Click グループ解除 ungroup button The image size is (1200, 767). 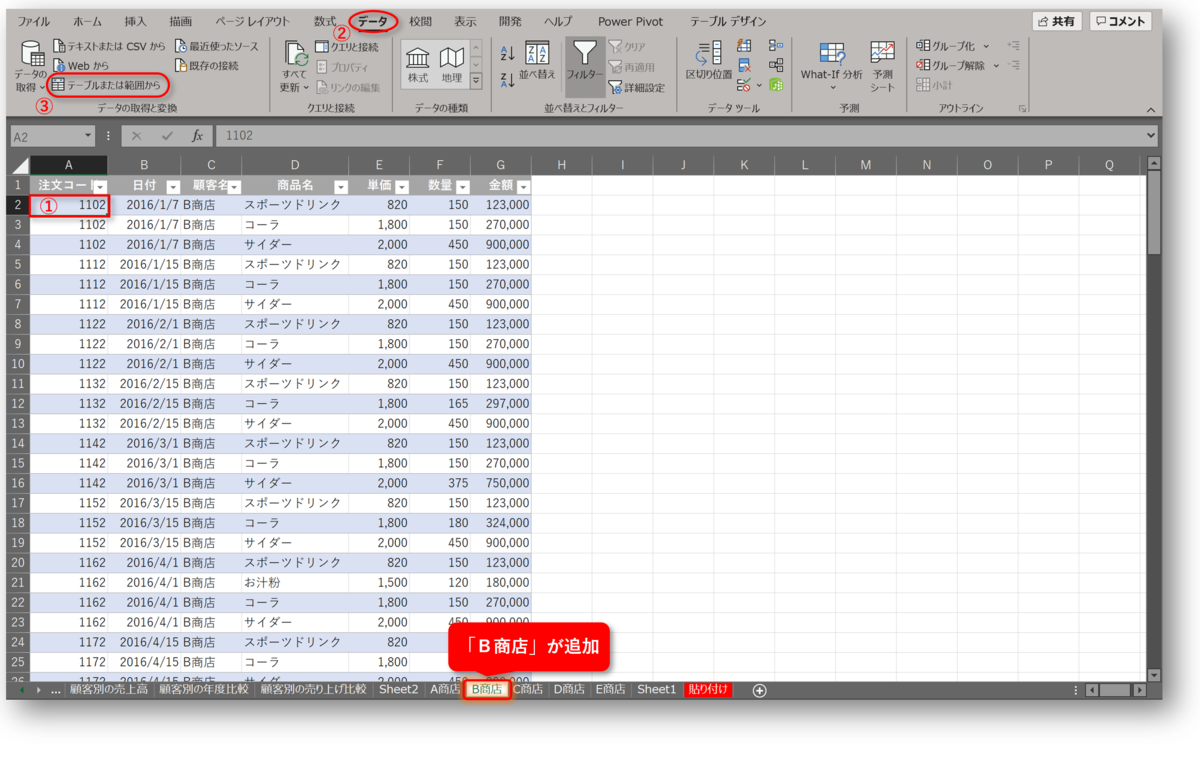pyautogui.click(x=951, y=66)
